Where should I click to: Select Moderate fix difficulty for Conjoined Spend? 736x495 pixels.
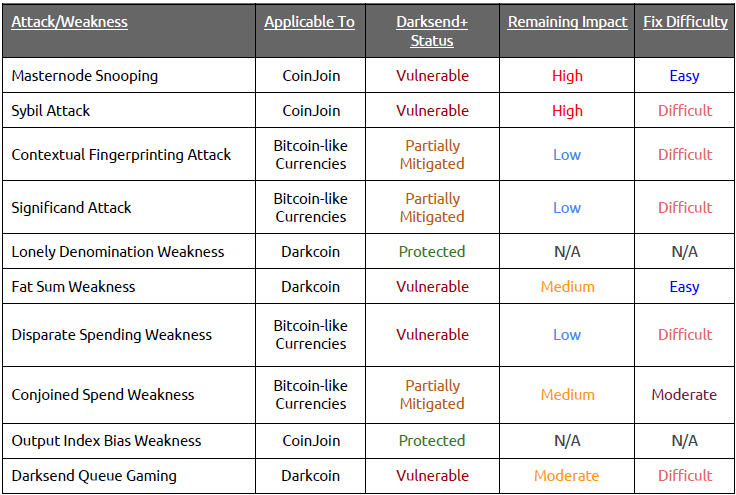[684, 395]
